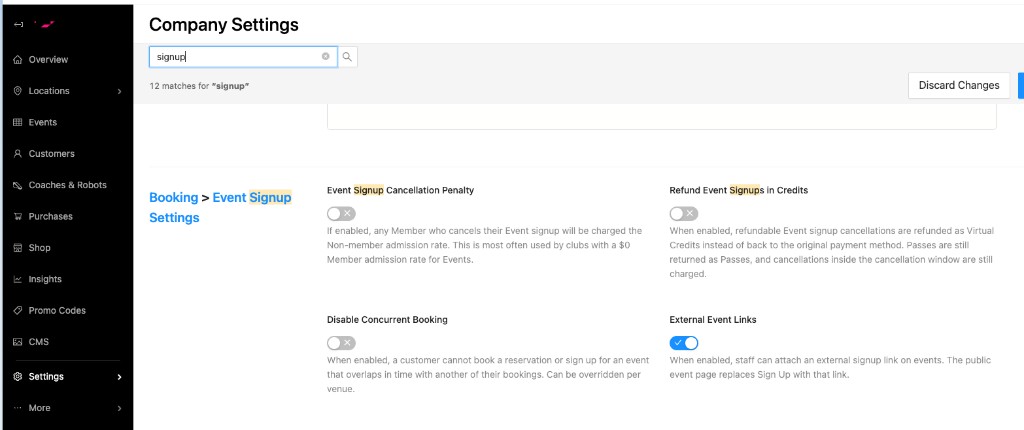Image resolution: width=1024 pixels, height=430 pixels.
Task: Click the Shop storefront icon
Action: 18,248
